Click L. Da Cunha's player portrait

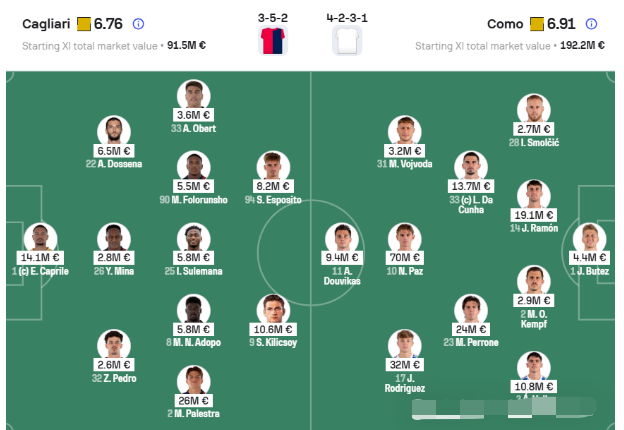pyautogui.click(x=468, y=167)
